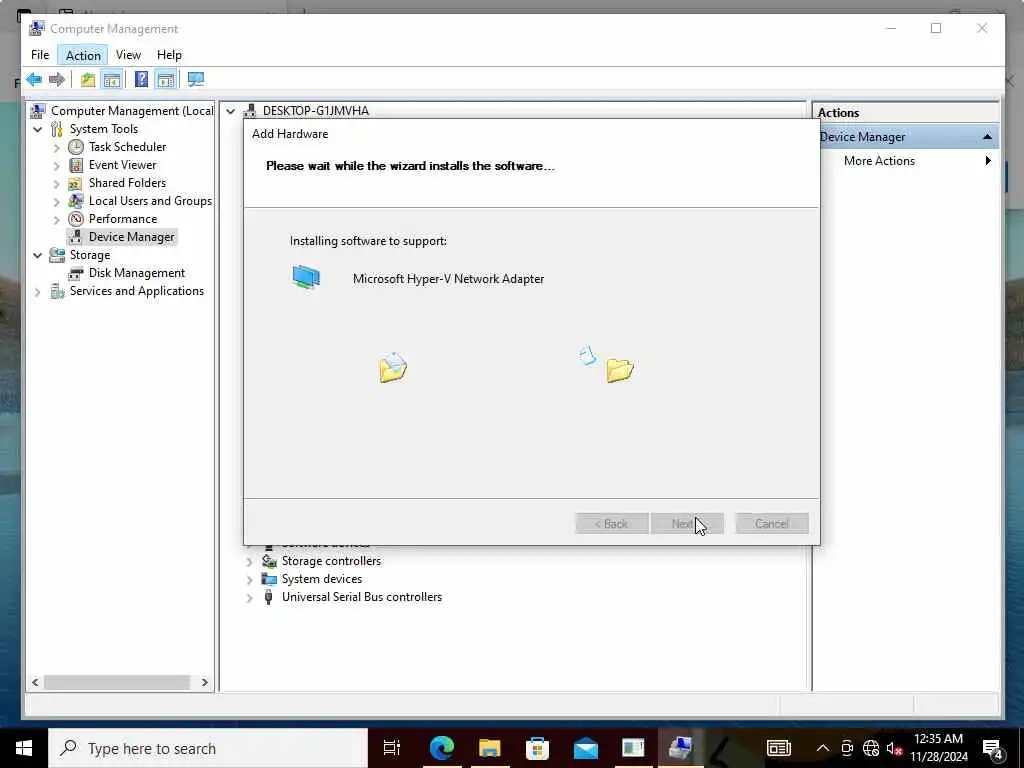Screen dimensions: 1024x768
Task: Collapse Device Manager section in Actions pane
Action: click(x=987, y=136)
